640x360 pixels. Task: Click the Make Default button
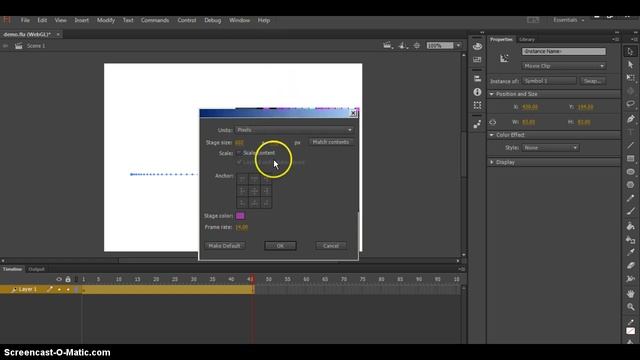(224, 246)
